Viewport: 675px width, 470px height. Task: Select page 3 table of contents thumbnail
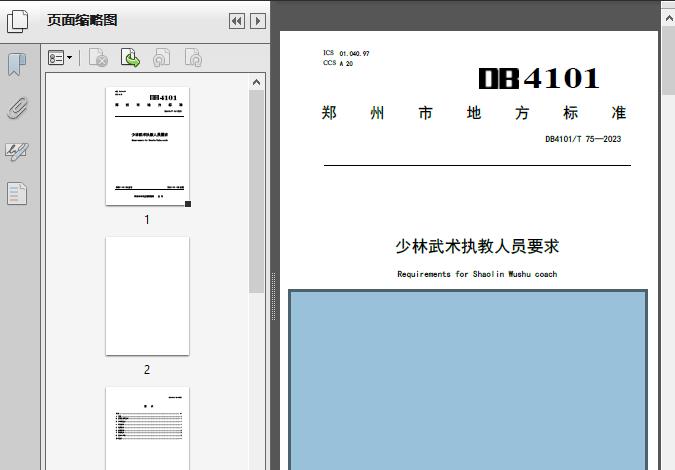click(147, 428)
